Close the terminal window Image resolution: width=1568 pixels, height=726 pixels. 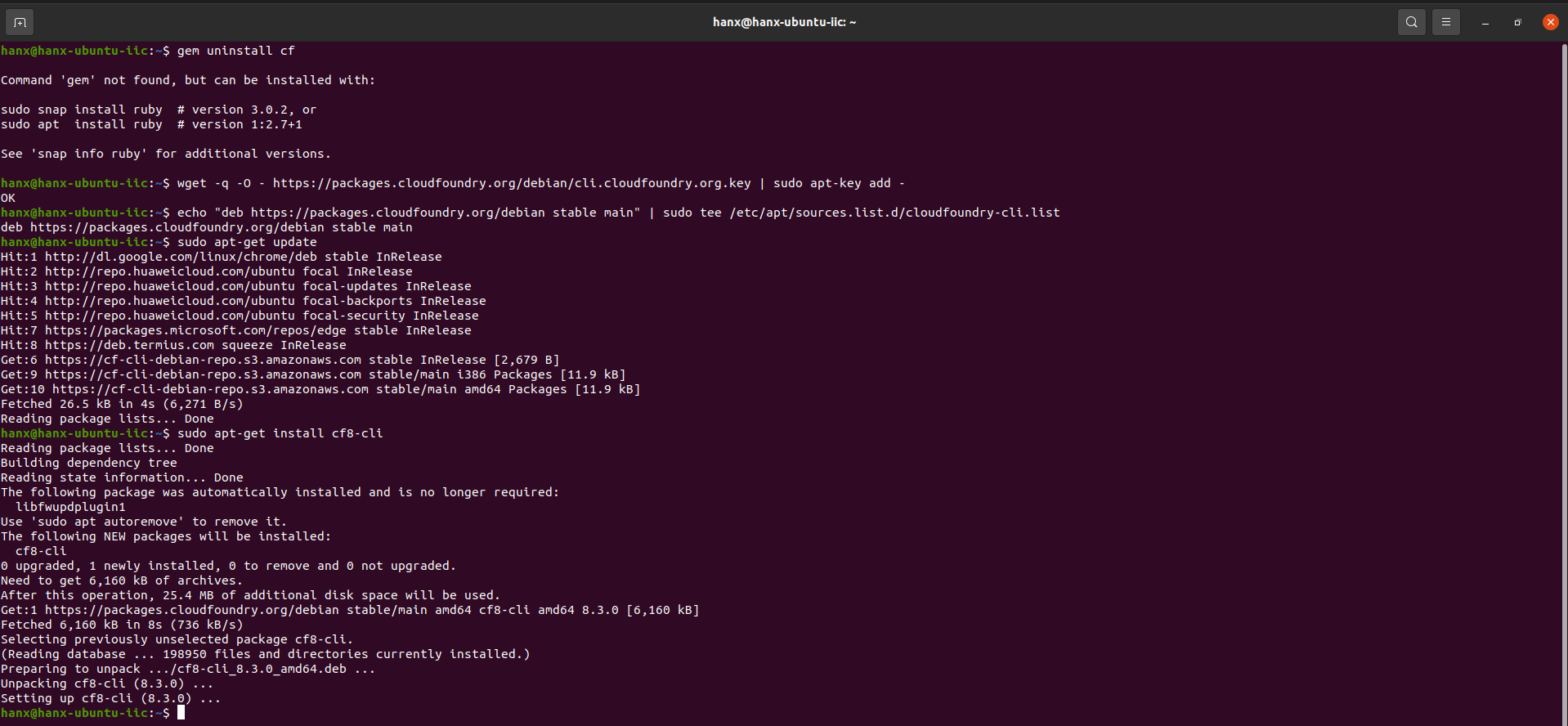(1550, 22)
